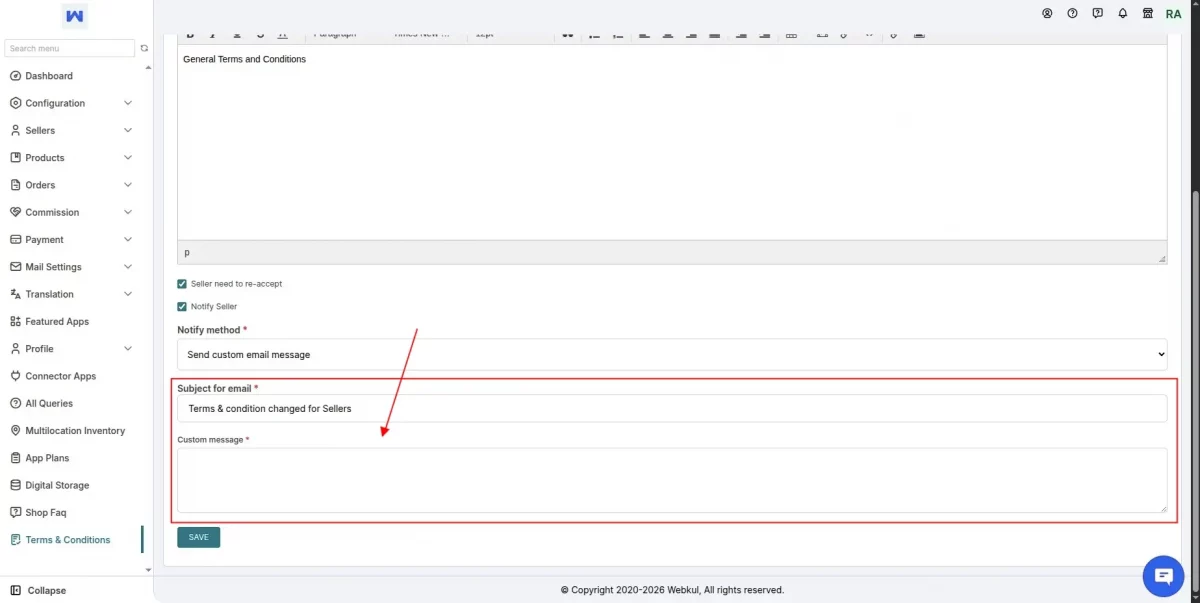Click the Configuration gear icon
This screenshot has height=603, width=1200.
coord(15,103)
